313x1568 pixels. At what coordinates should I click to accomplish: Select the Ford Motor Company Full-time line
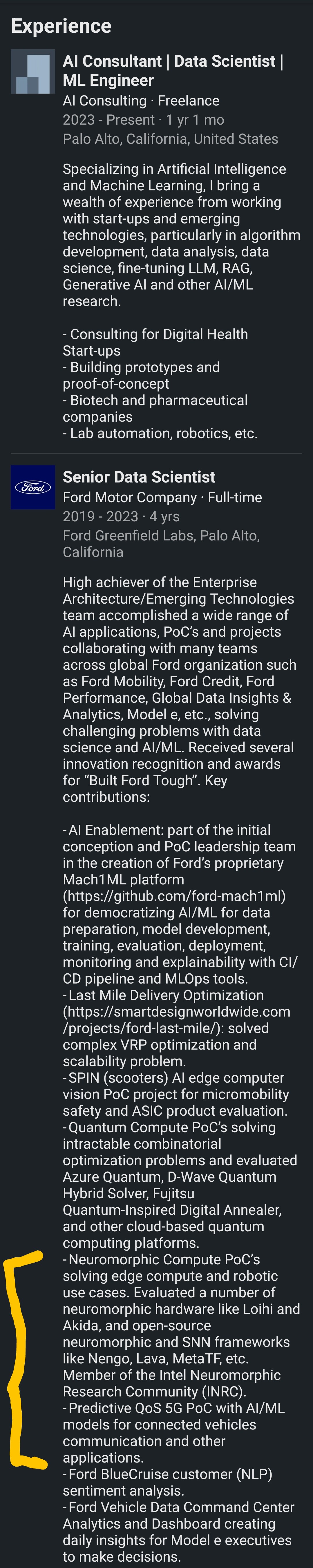pos(162,497)
